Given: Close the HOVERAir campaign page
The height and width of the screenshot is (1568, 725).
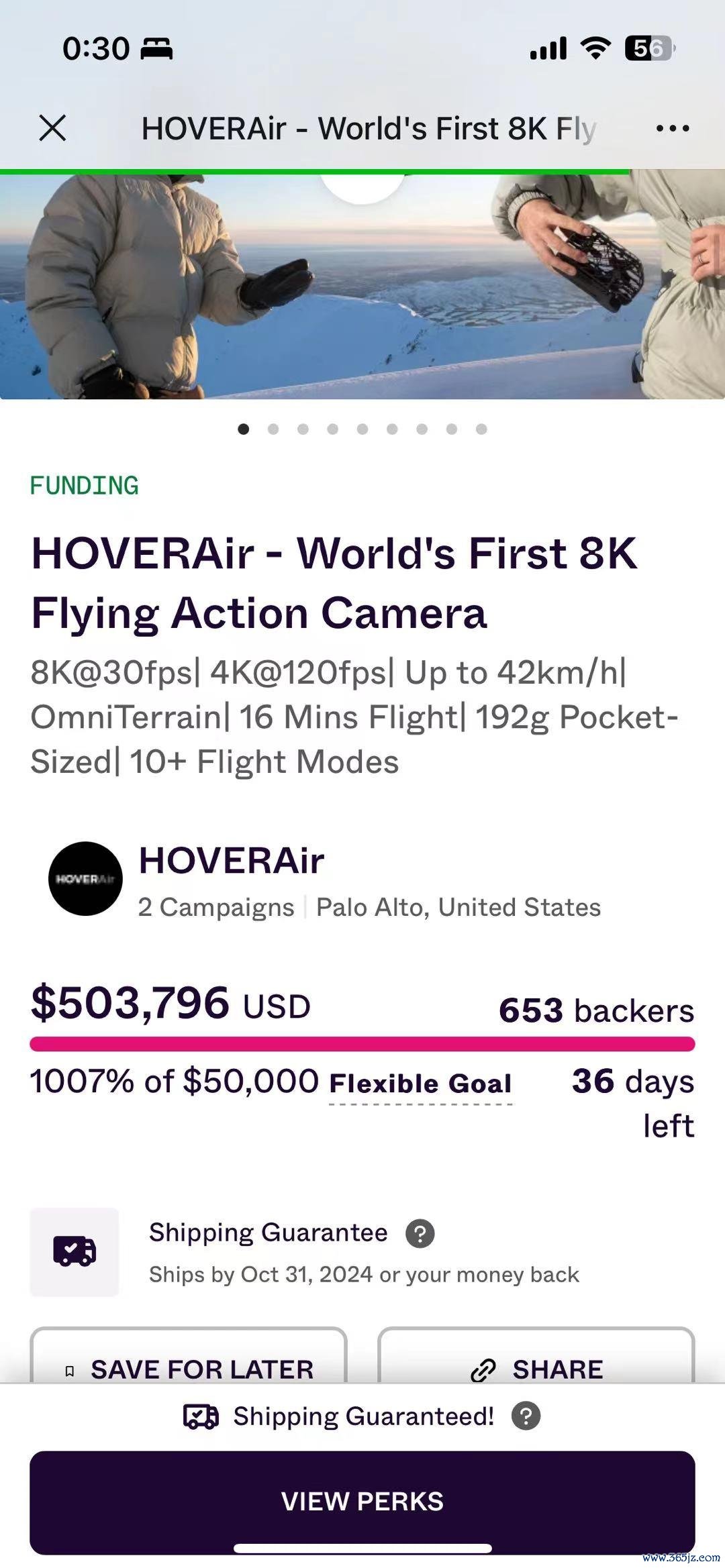Looking at the screenshot, I should point(52,127).
